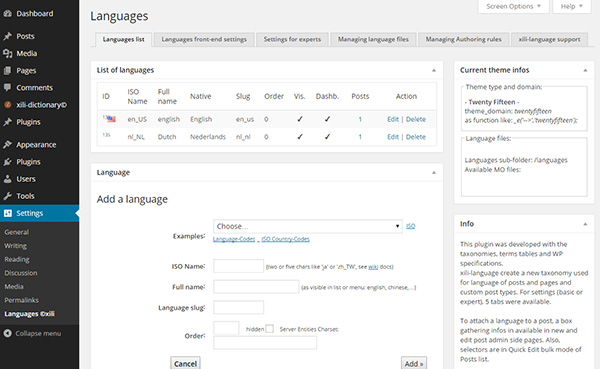The height and width of the screenshot is (369, 600).
Task: Click the Pages icon in sidebar
Action: (x=7, y=71)
